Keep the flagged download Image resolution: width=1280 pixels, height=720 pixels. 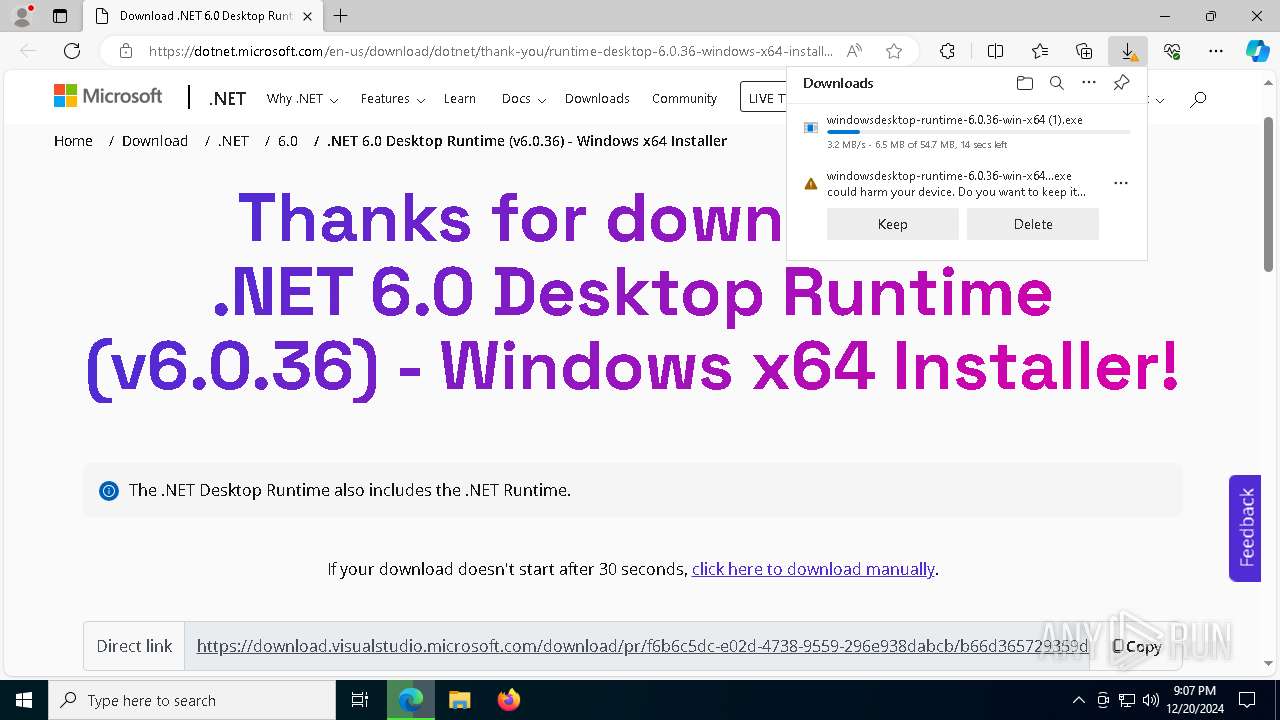893,224
